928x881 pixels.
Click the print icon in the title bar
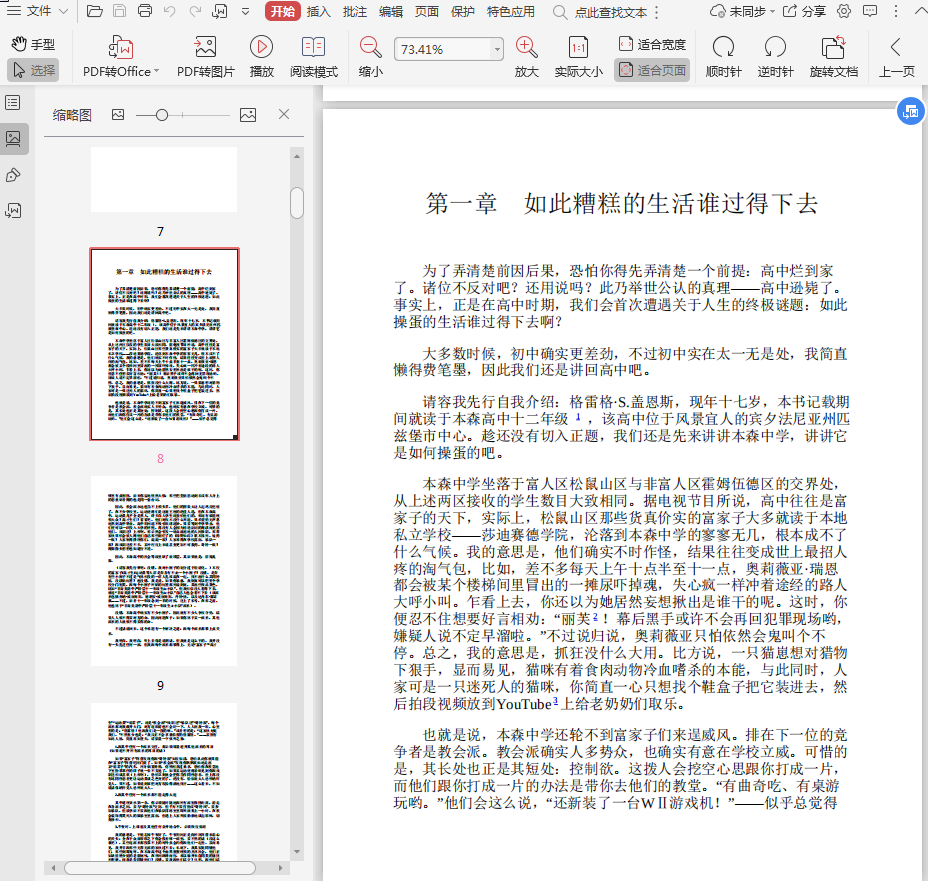point(145,12)
